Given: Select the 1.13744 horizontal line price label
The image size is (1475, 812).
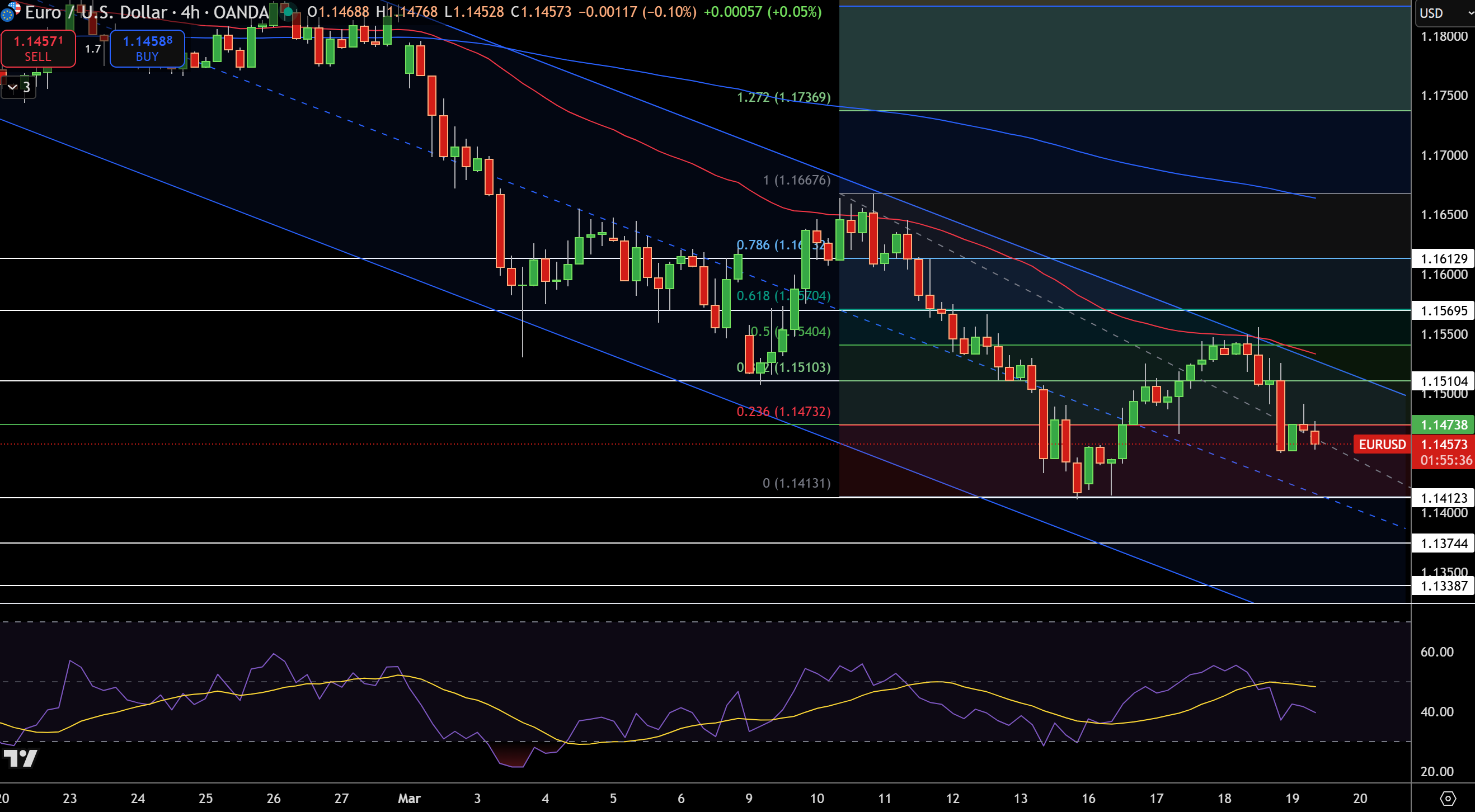Looking at the screenshot, I should click(x=1444, y=543).
